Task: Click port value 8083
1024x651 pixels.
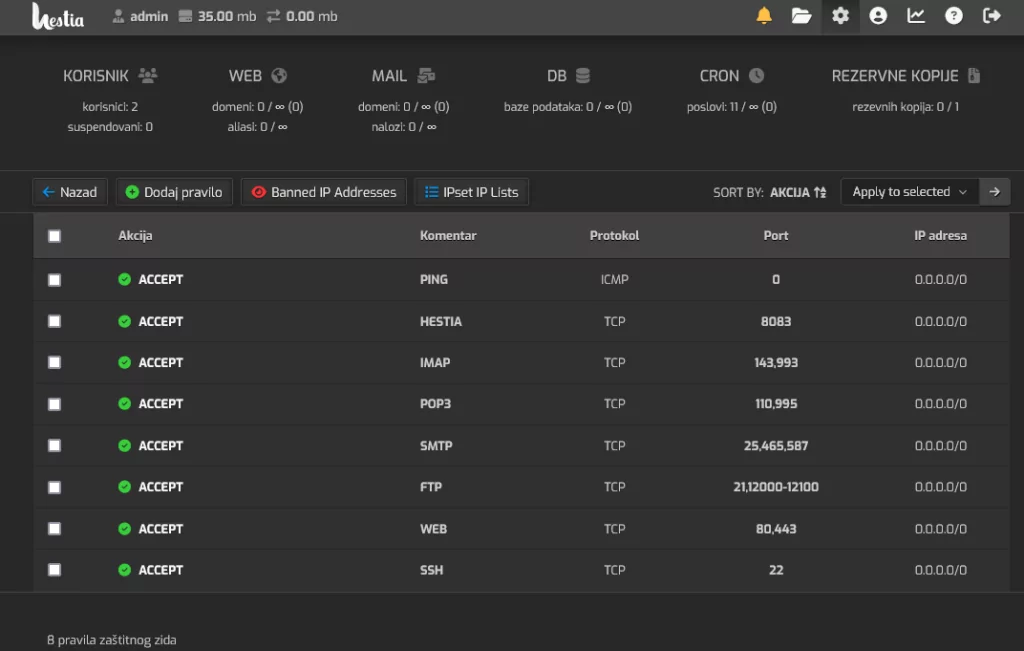Action: (776, 321)
